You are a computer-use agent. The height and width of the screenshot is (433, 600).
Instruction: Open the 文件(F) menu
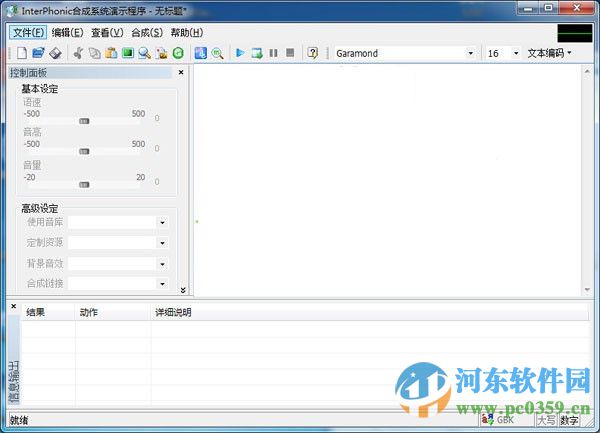point(28,33)
